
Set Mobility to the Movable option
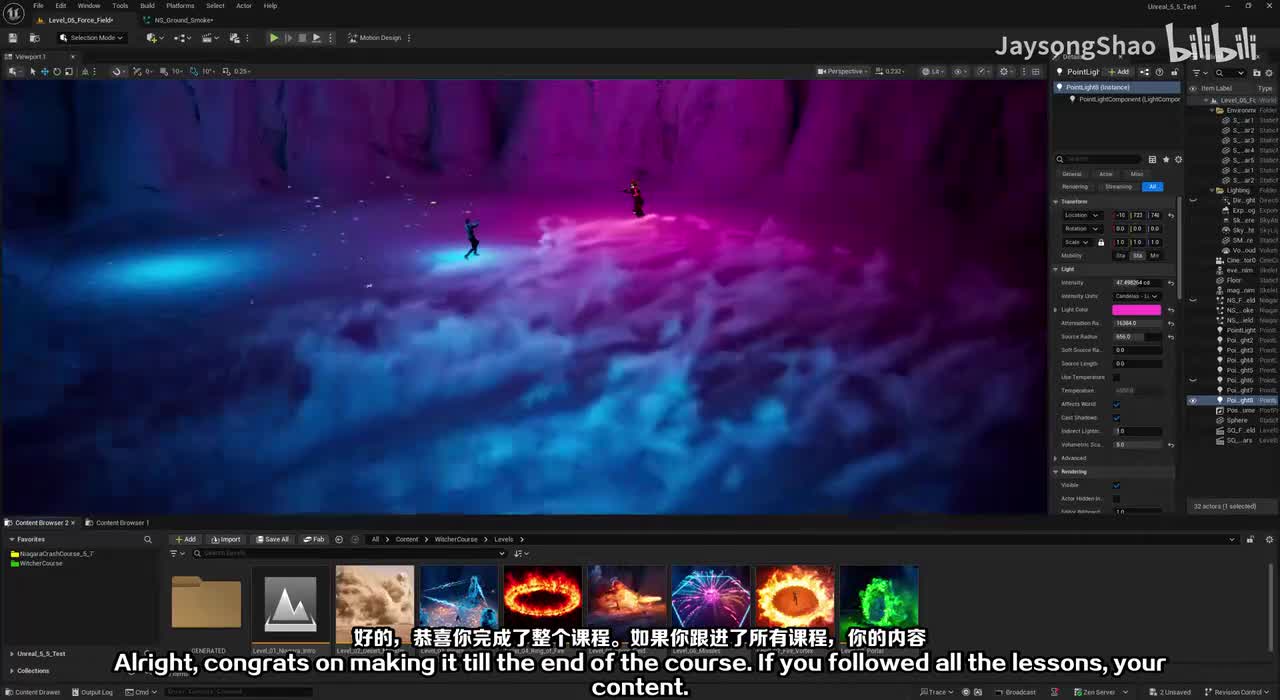(x=1154, y=255)
